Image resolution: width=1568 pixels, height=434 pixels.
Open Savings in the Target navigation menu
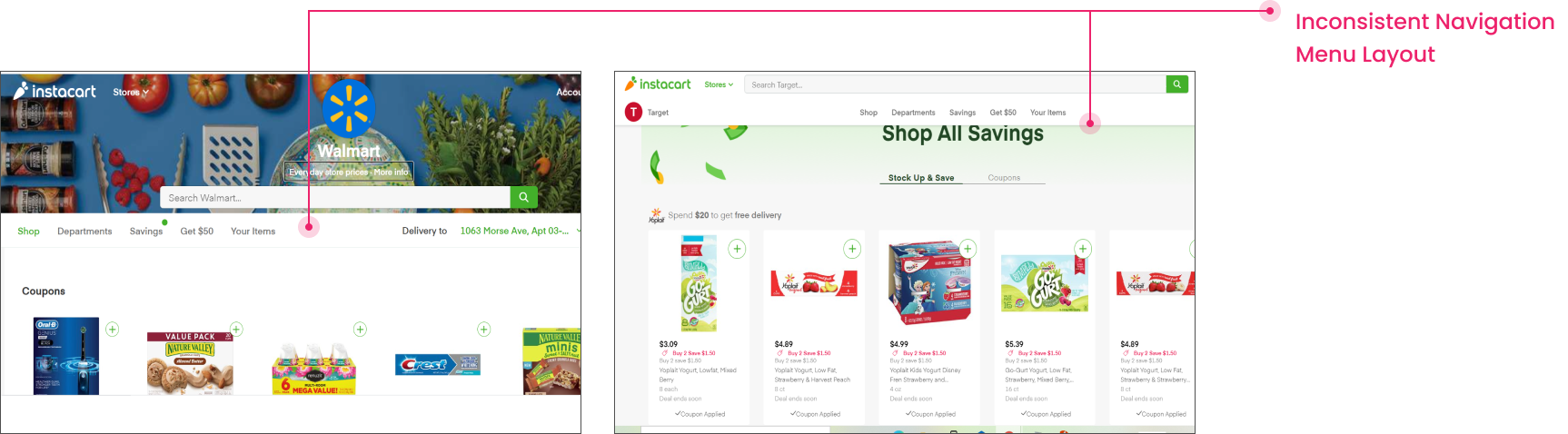coord(962,113)
